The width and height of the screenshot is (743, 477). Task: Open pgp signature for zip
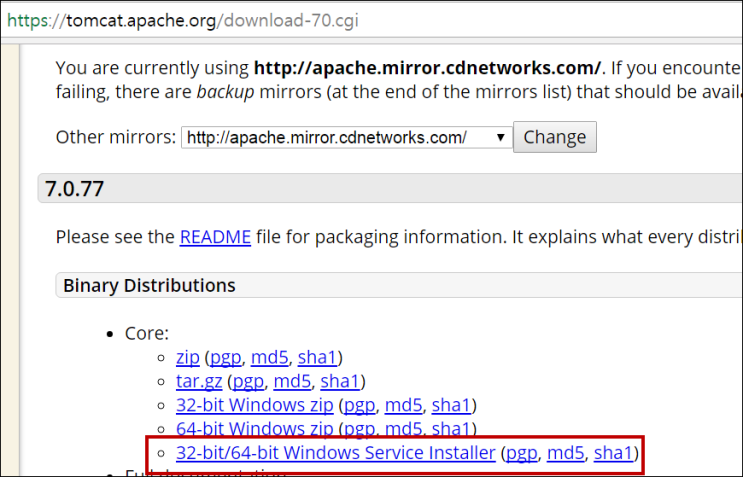coord(224,357)
